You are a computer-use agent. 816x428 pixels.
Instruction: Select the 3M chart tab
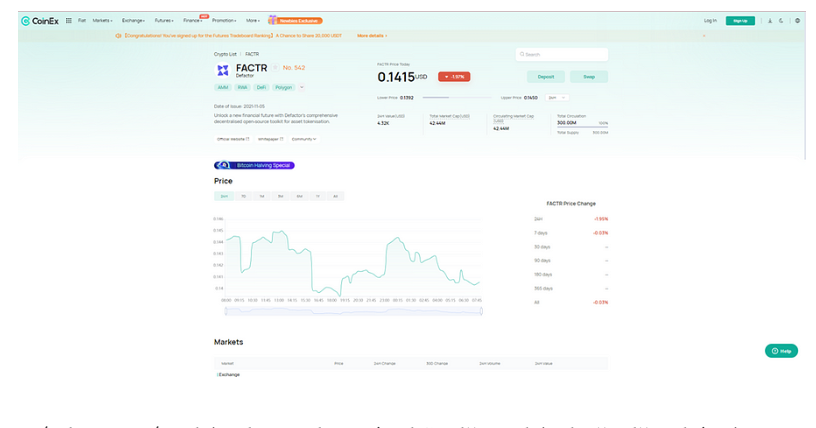(280, 196)
